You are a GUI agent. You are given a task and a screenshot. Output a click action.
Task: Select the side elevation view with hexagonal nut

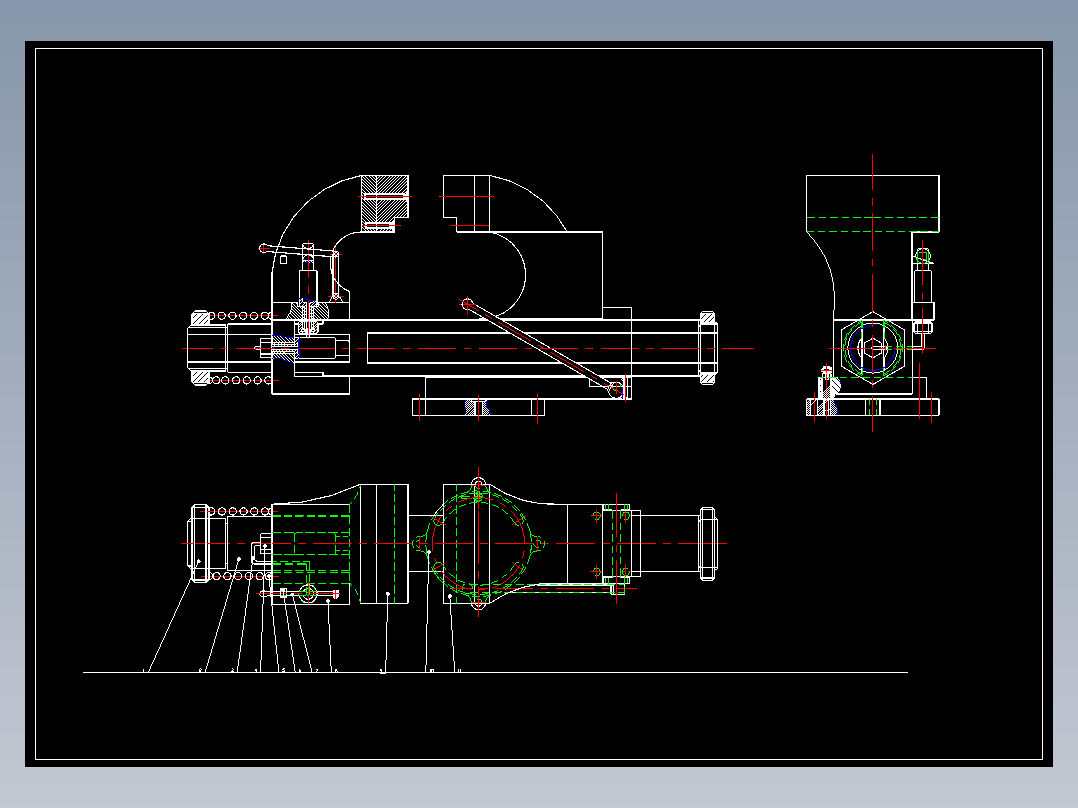click(872, 293)
